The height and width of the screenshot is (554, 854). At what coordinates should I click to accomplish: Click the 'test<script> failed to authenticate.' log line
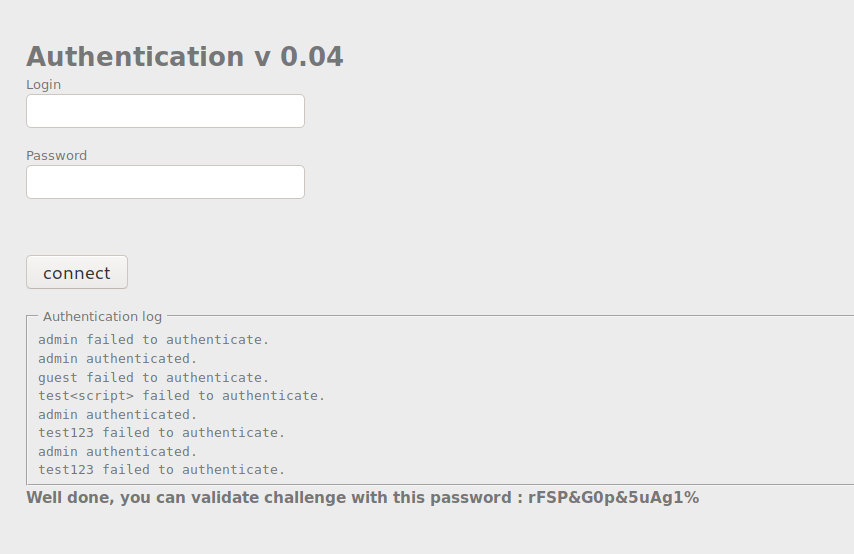click(181, 396)
